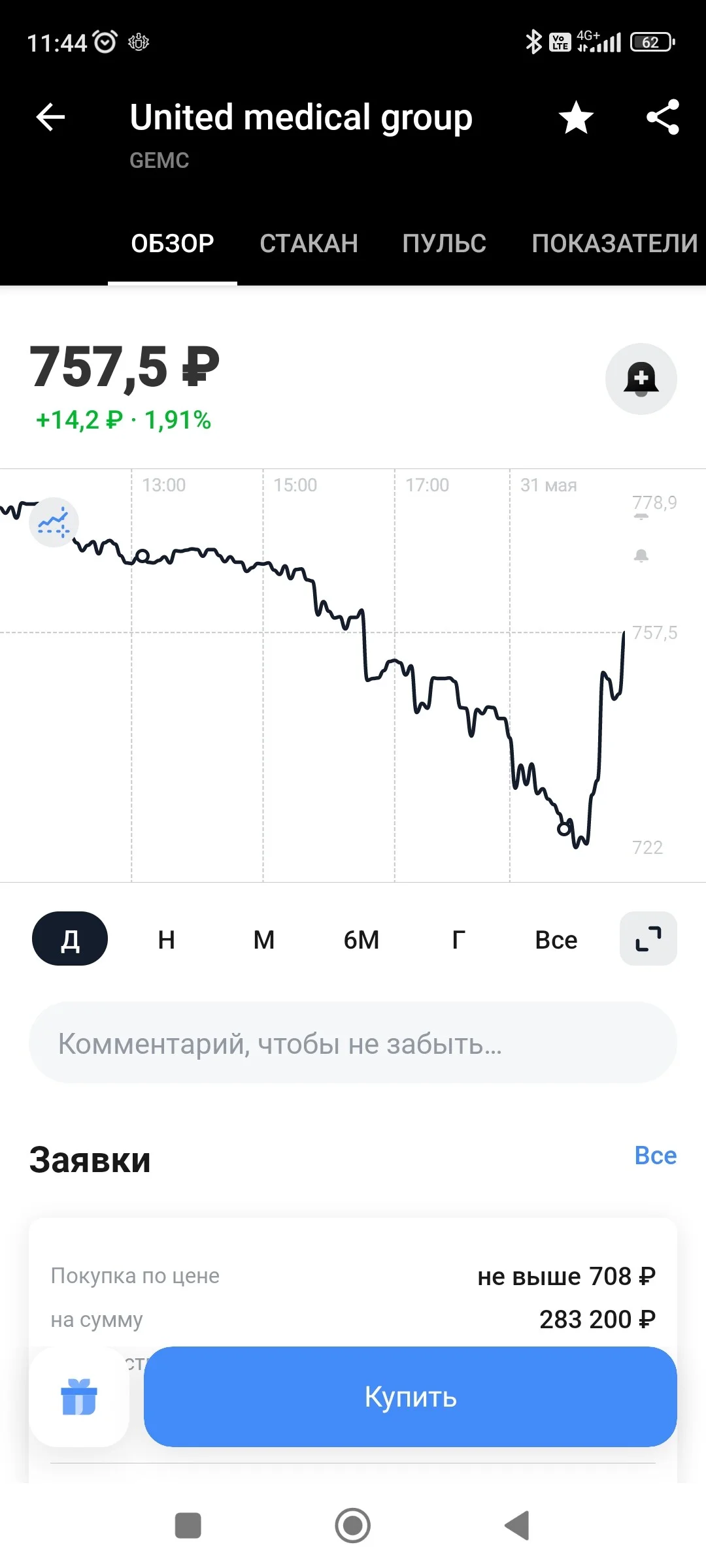Select the М monthly chart period
This screenshot has height=1568, width=706.
(x=264, y=939)
